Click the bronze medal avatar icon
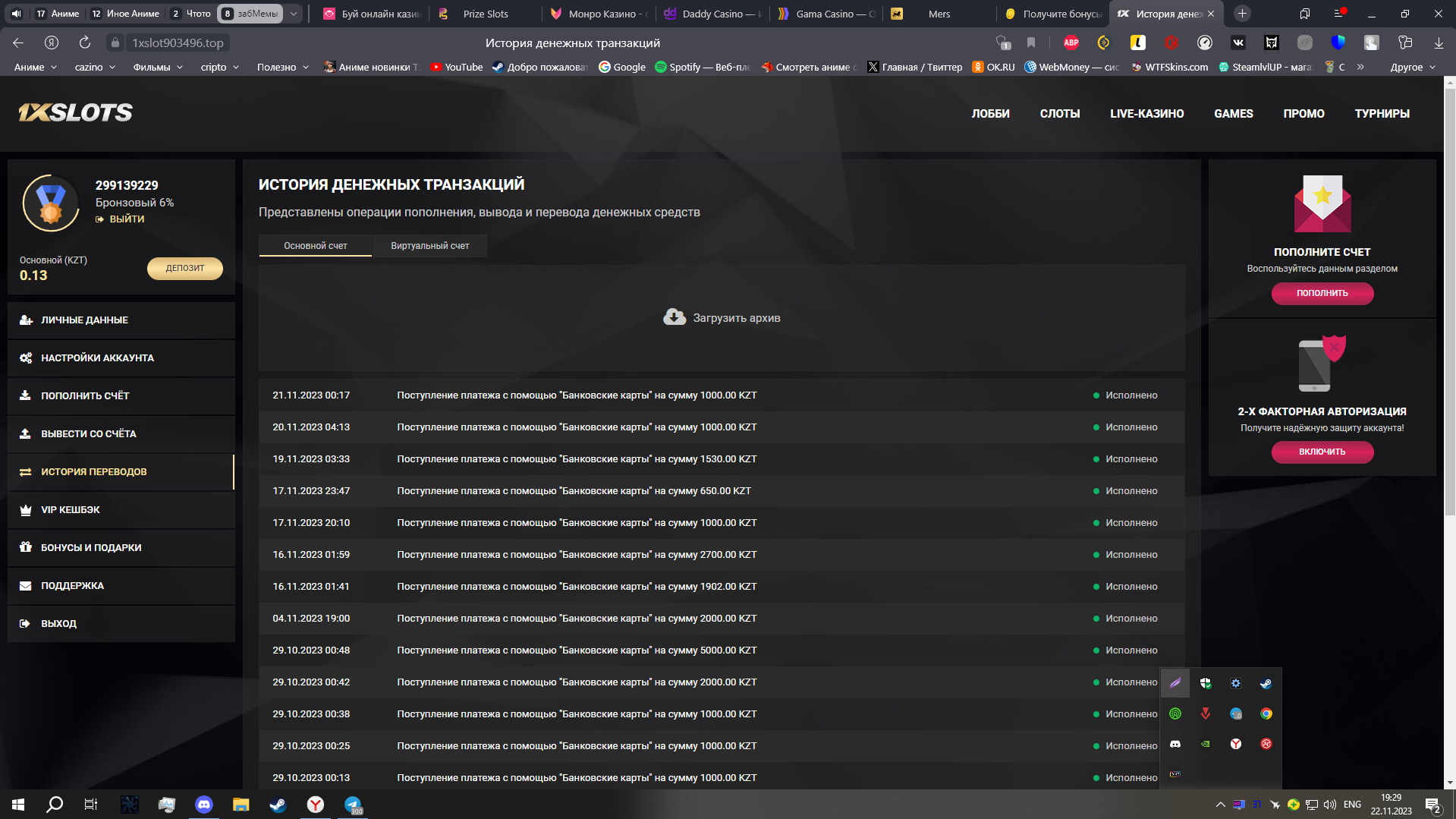 (51, 203)
